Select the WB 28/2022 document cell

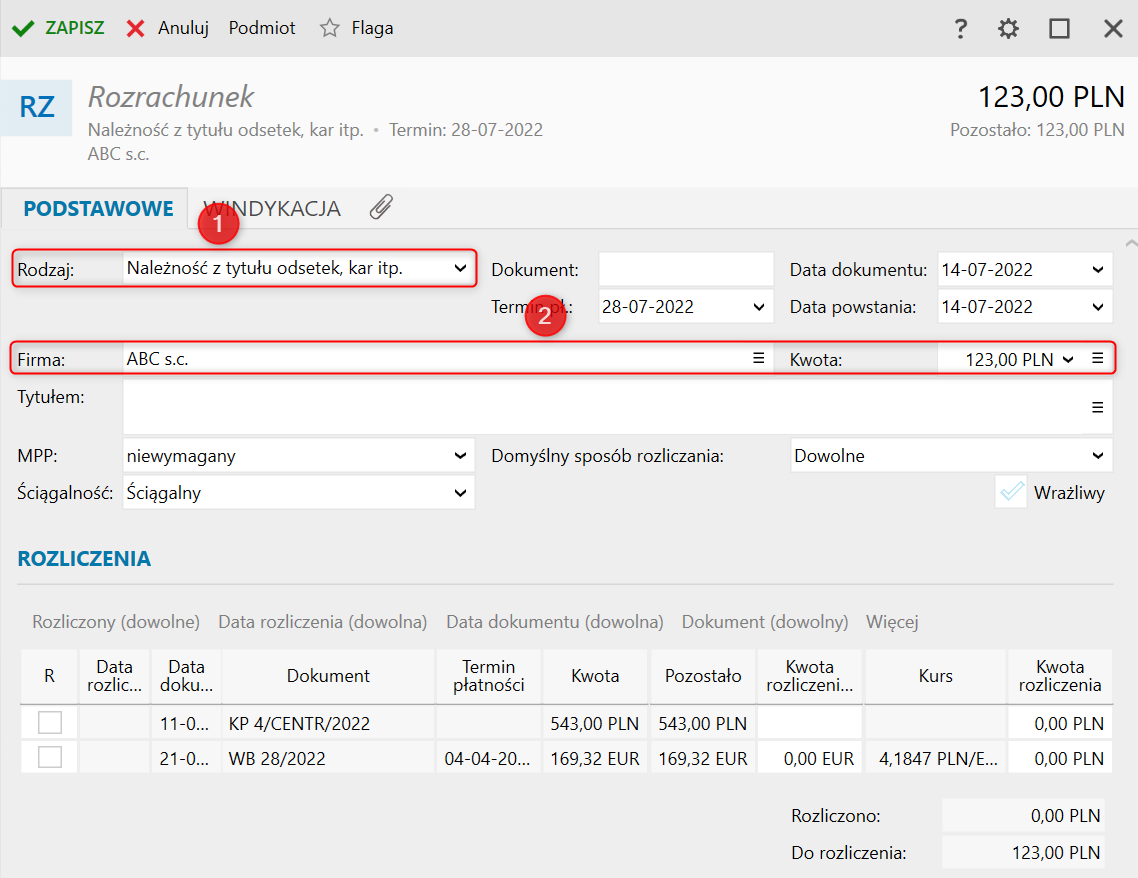pyautogui.click(x=328, y=758)
